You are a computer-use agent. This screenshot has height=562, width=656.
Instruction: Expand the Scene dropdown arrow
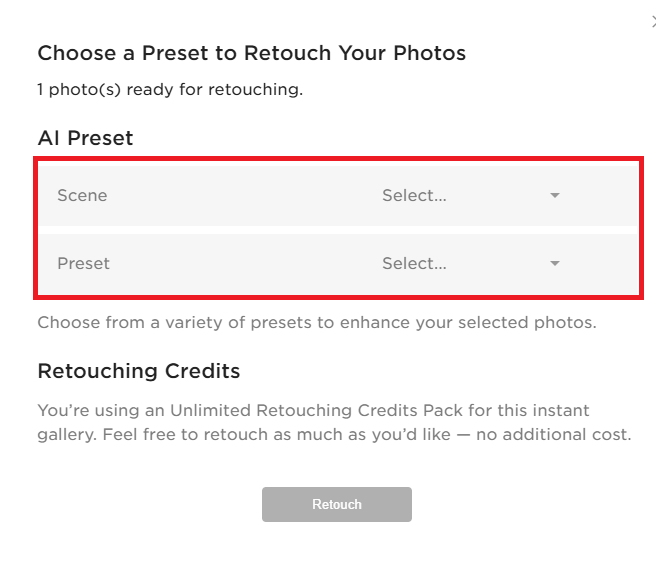[x=555, y=195]
